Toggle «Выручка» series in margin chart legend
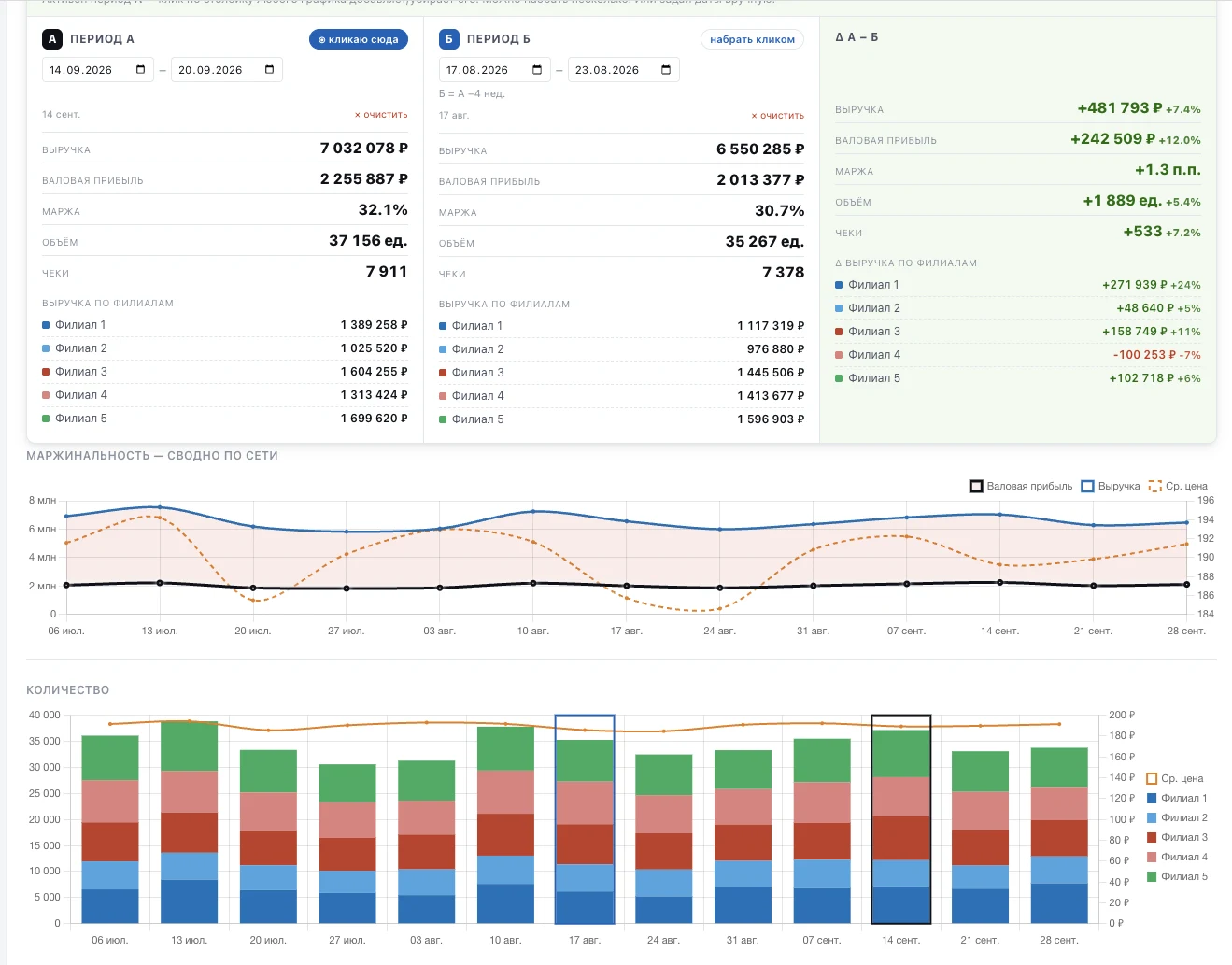Viewport: 1232px width, 965px height. (x=1111, y=486)
